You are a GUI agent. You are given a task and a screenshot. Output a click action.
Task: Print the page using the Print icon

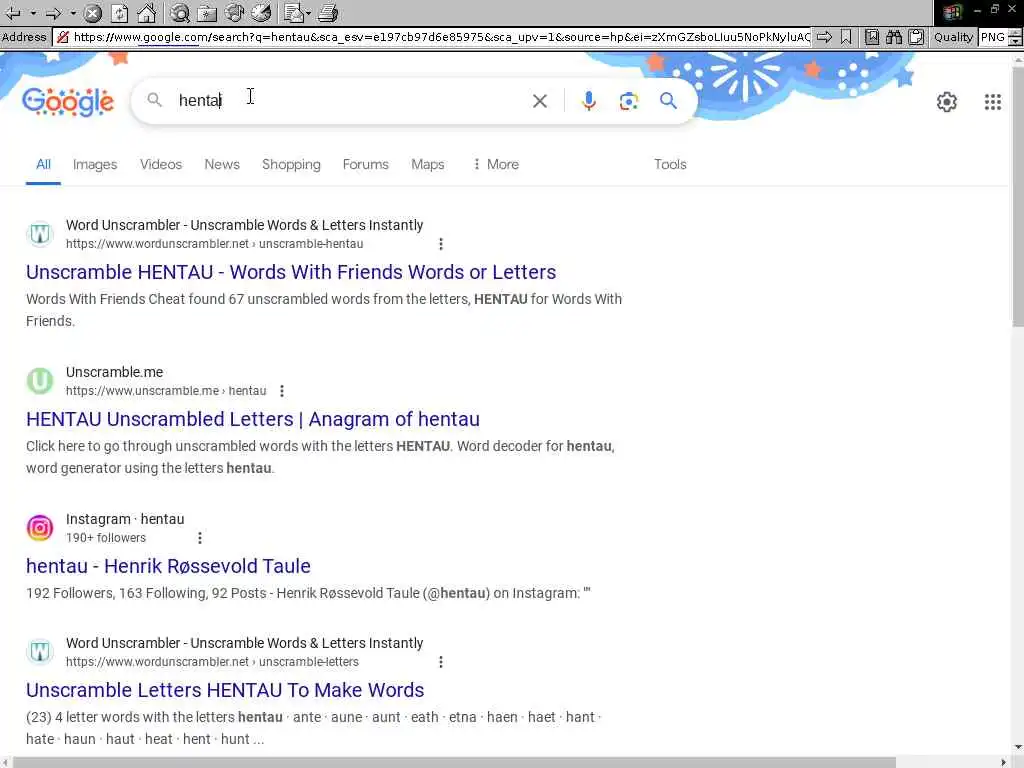tap(328, 12)
